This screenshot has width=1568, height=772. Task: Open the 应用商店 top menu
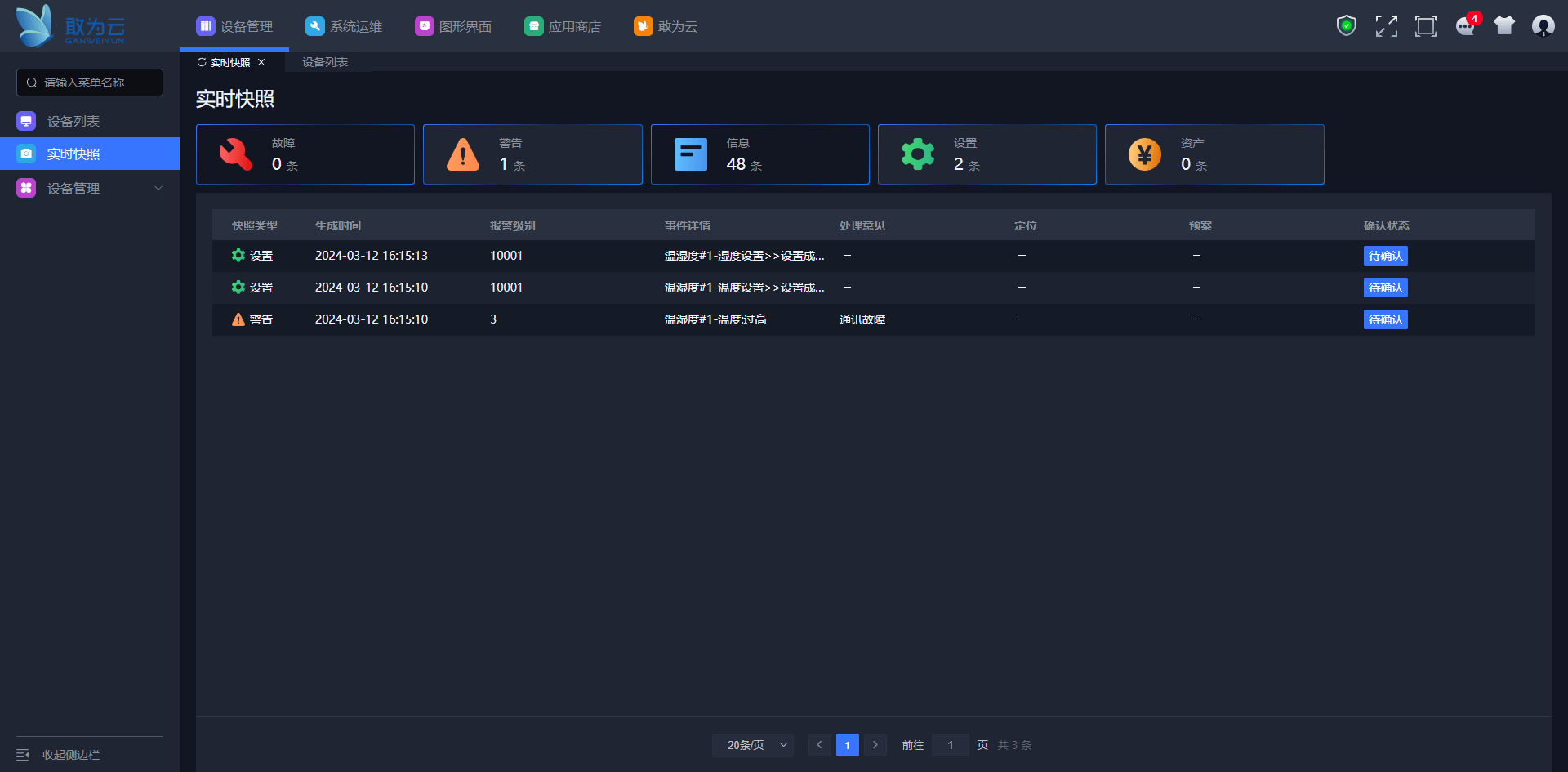tap(563, 26)
